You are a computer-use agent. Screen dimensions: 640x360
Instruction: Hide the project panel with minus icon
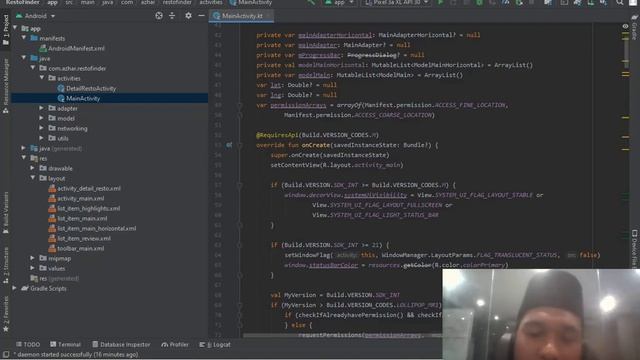click(201, 16)
